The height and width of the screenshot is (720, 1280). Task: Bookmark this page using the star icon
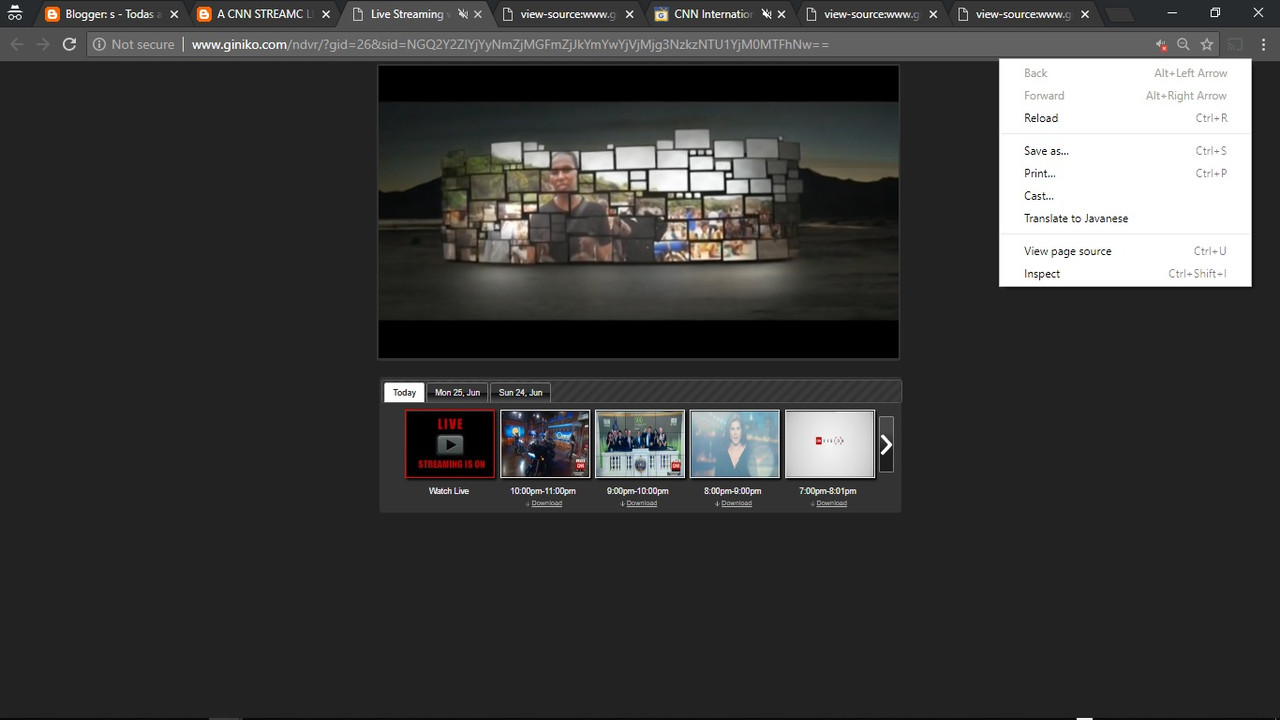[1206, 44]
